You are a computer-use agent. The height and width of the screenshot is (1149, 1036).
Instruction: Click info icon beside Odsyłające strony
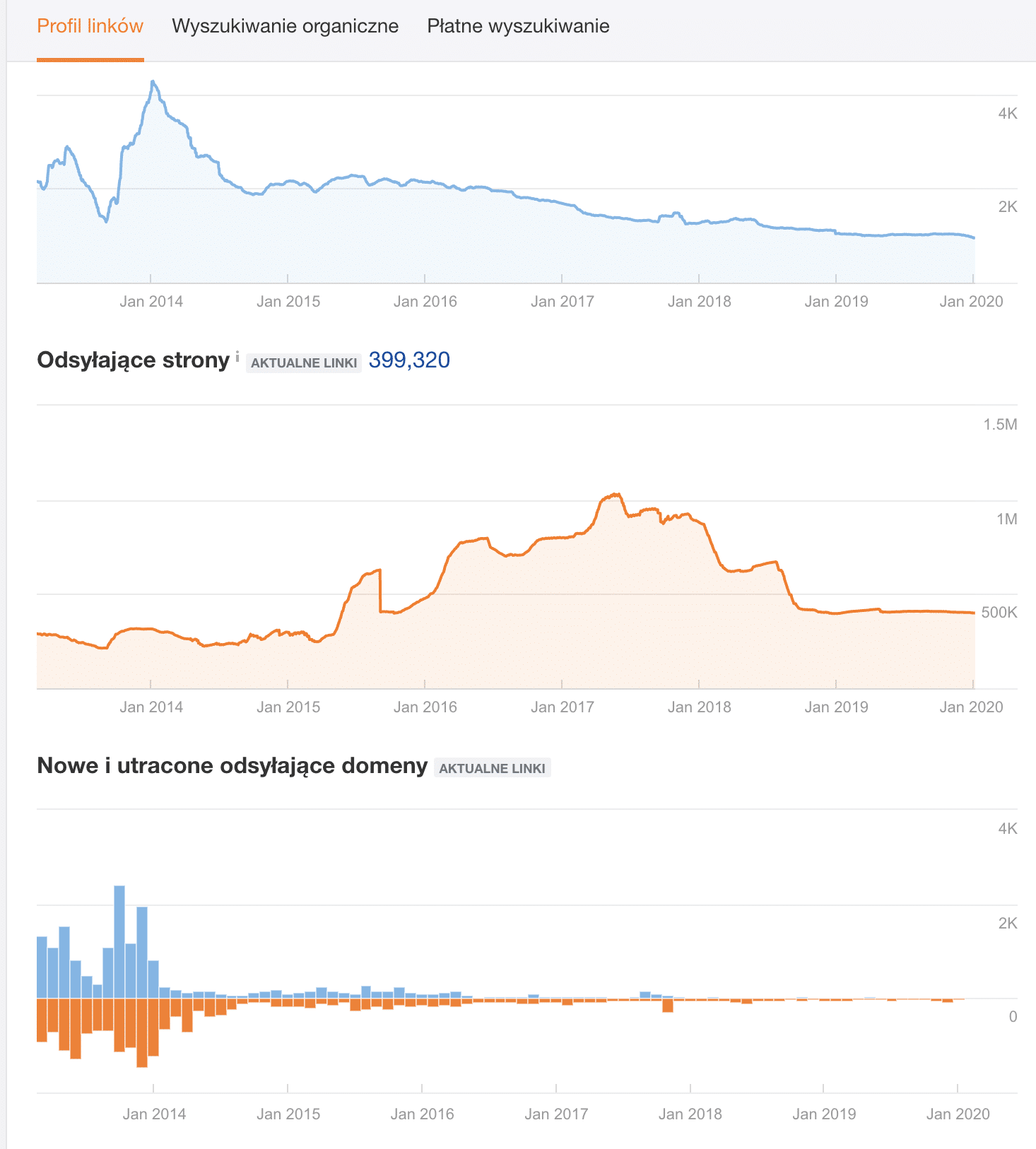click(x=237, y=355)
